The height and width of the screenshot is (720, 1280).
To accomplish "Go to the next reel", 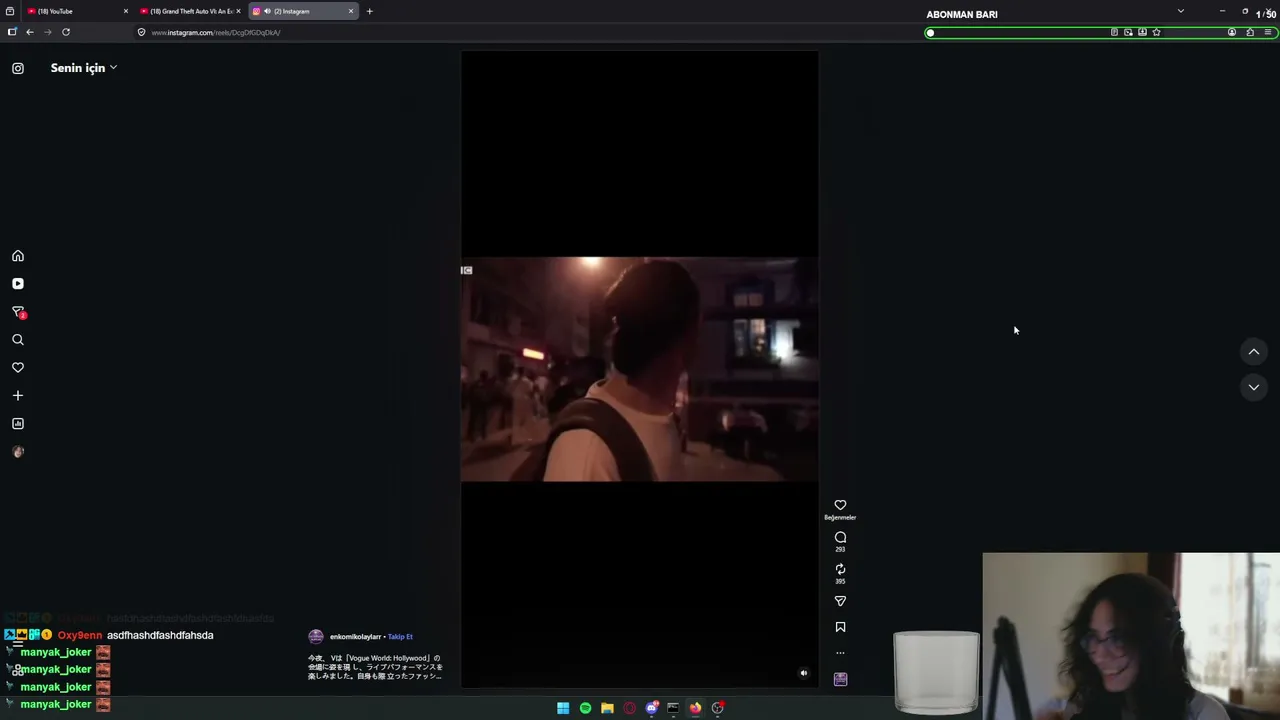I will point(1253,387).
